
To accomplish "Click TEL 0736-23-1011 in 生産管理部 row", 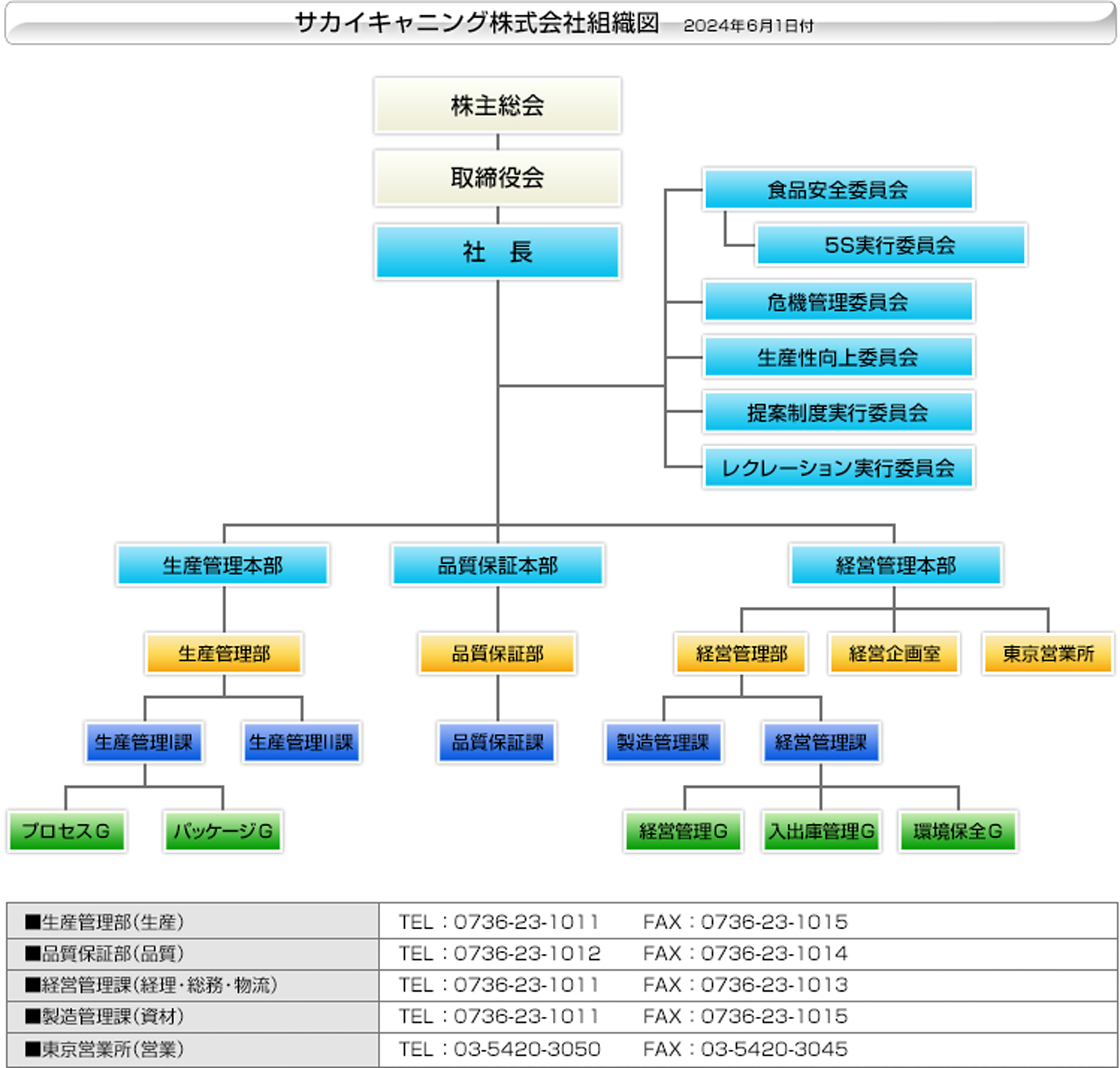I will click(500, 922).
